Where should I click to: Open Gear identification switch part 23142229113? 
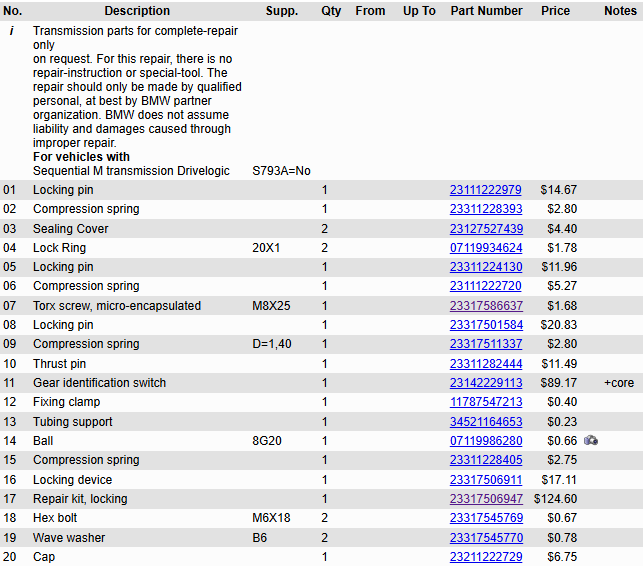click(x=486, y=383)
